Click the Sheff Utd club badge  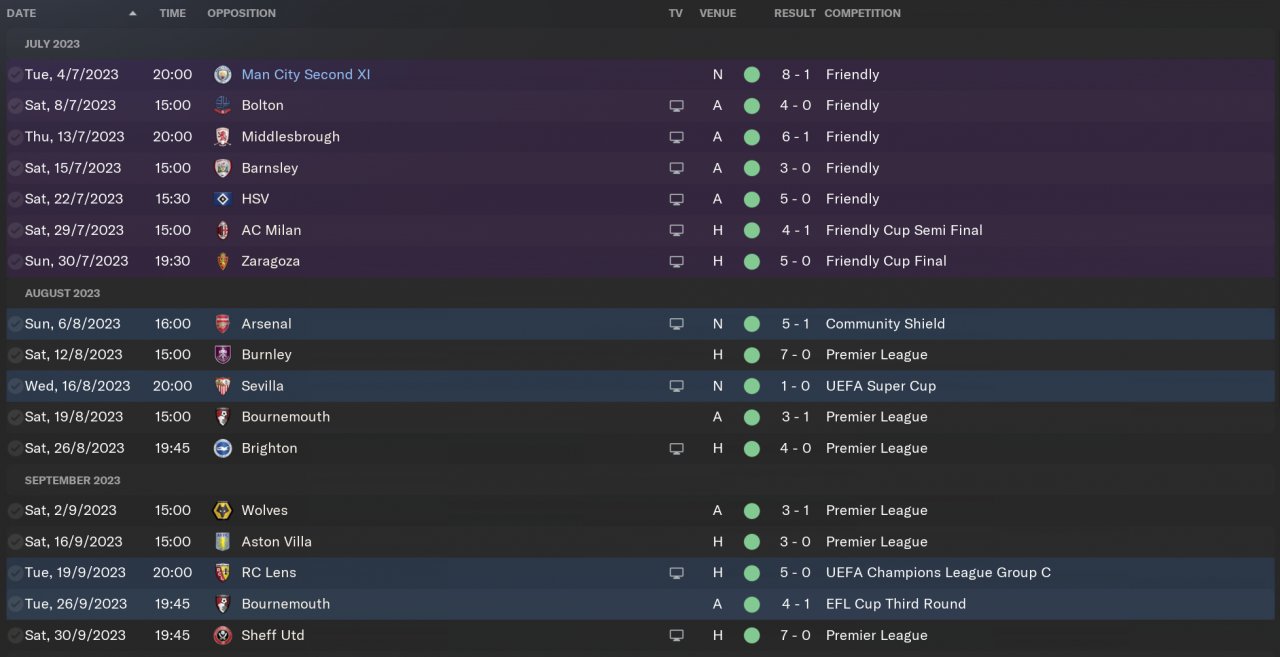(x=223, y=635)
